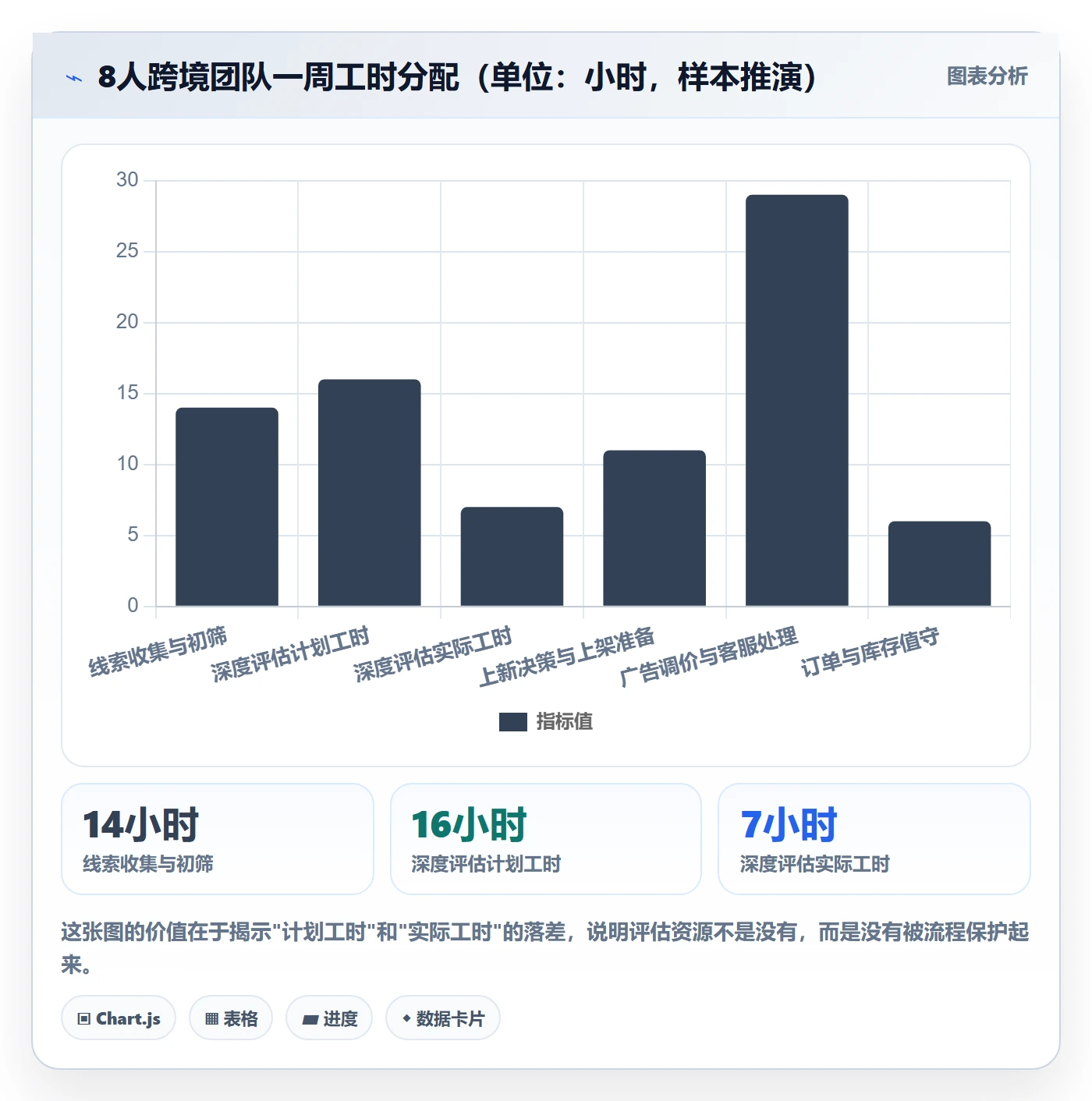Click the square icon in the Chart.js chip
This screenshot has width=1092, height=1101.
click(84, 1019)
